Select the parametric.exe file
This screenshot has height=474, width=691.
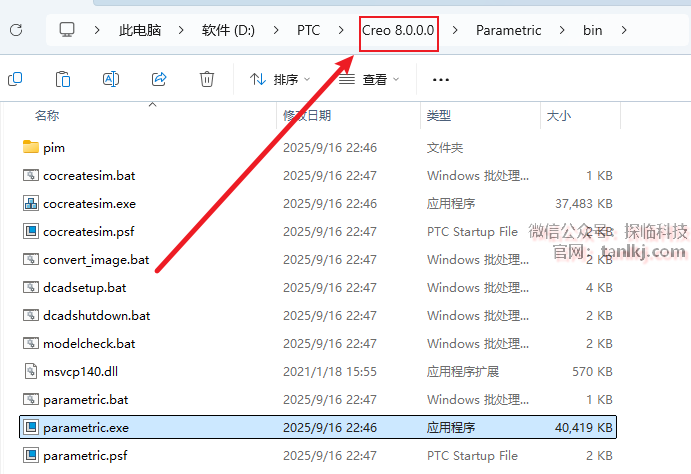[86, 428]
